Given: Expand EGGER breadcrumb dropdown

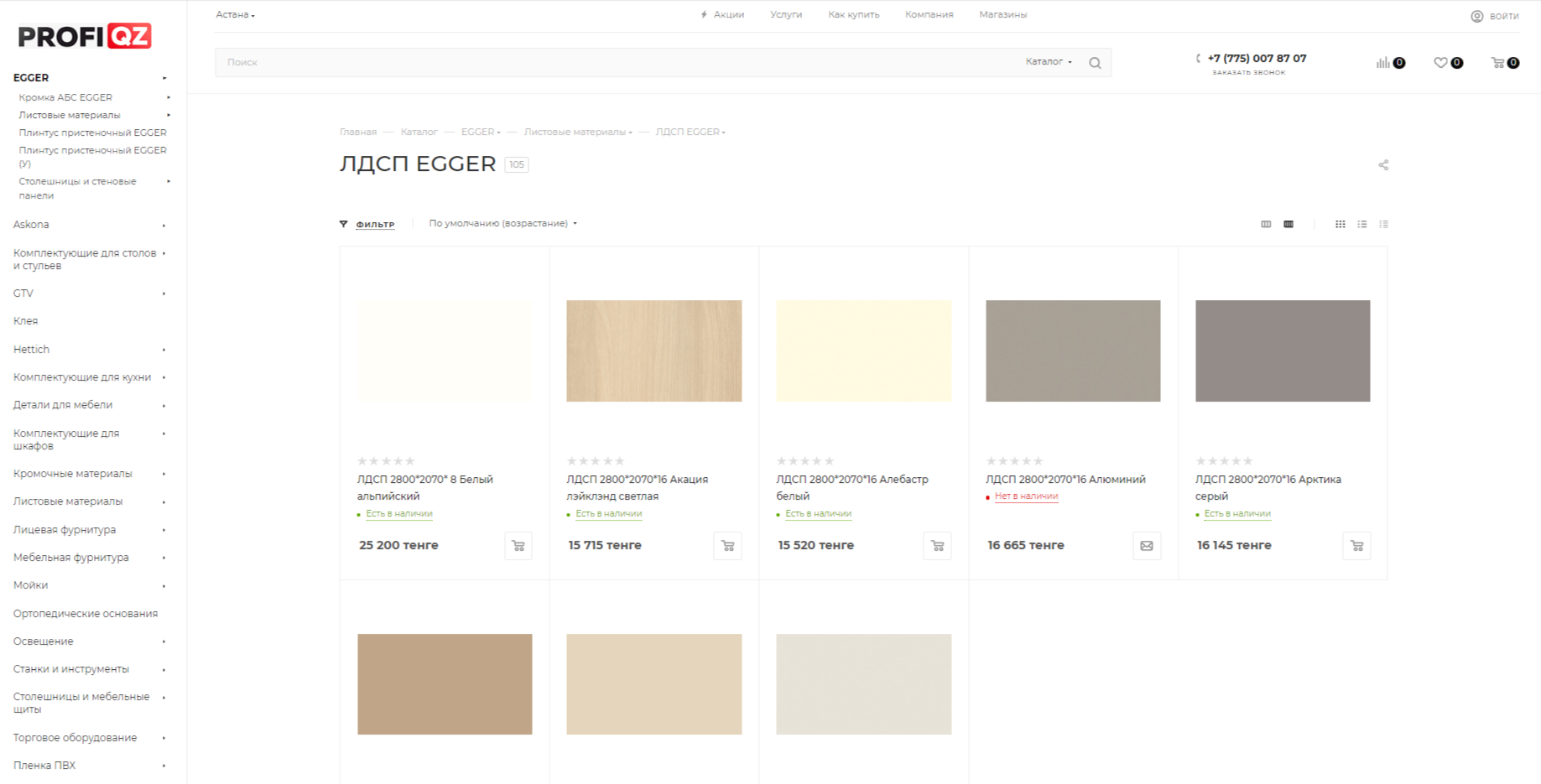Looking at the screenshot, I should tap(498, 132).
